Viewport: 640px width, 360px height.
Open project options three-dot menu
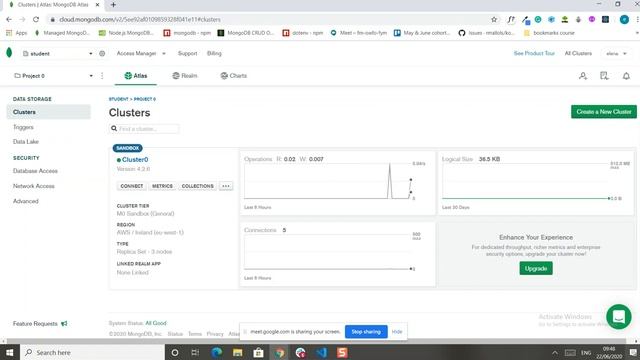(102, 76)
